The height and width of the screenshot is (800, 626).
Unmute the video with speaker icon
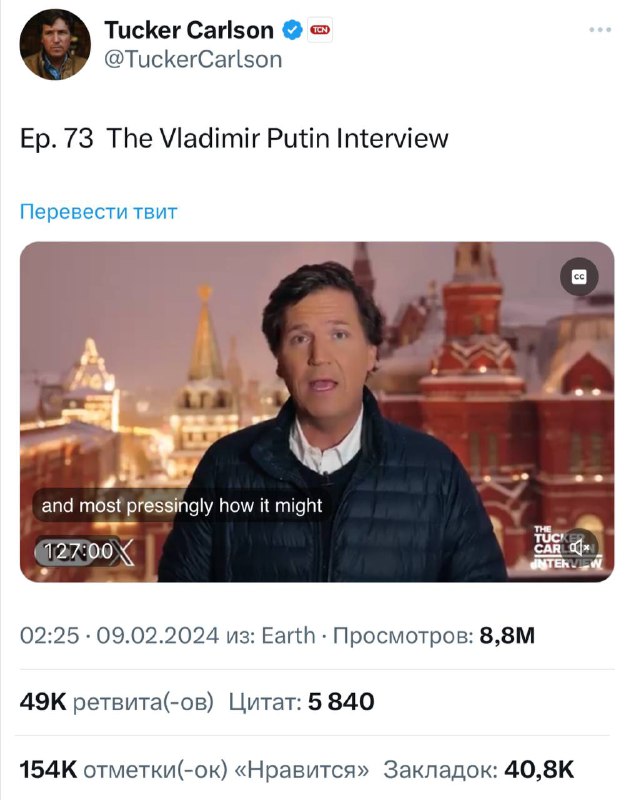[580, 548]
